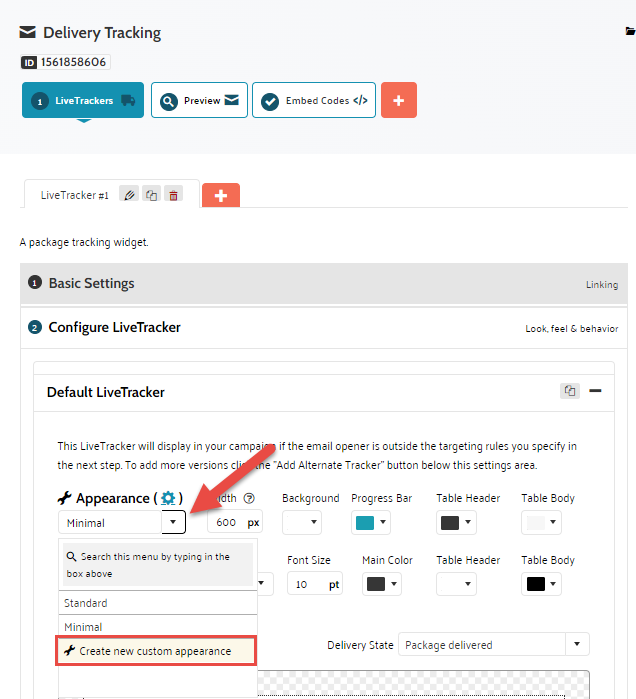
Task: Click the Linking label in Basic Settings
Action: tap(602, 284)
